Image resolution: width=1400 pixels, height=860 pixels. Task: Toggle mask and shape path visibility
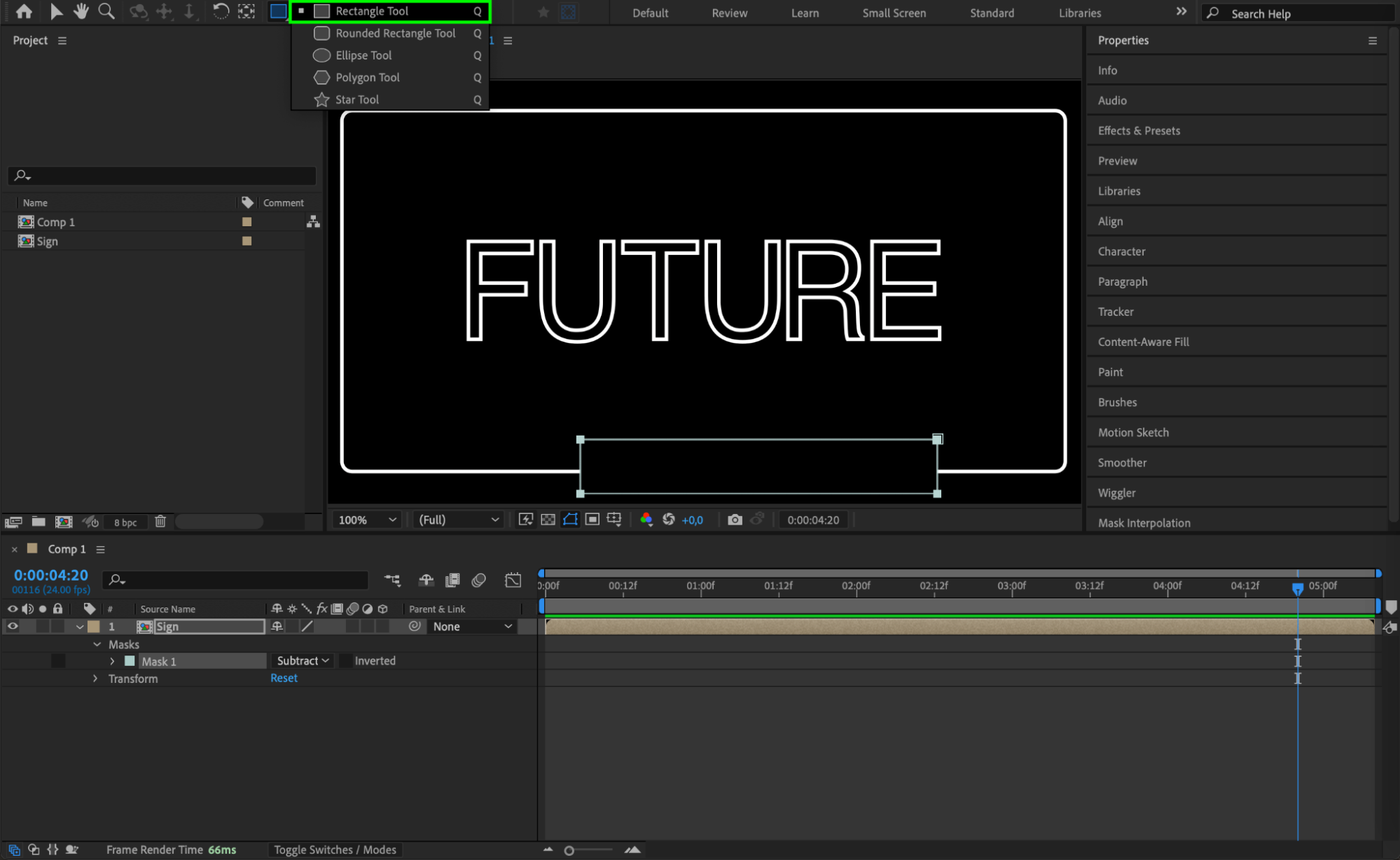[570, 519]
